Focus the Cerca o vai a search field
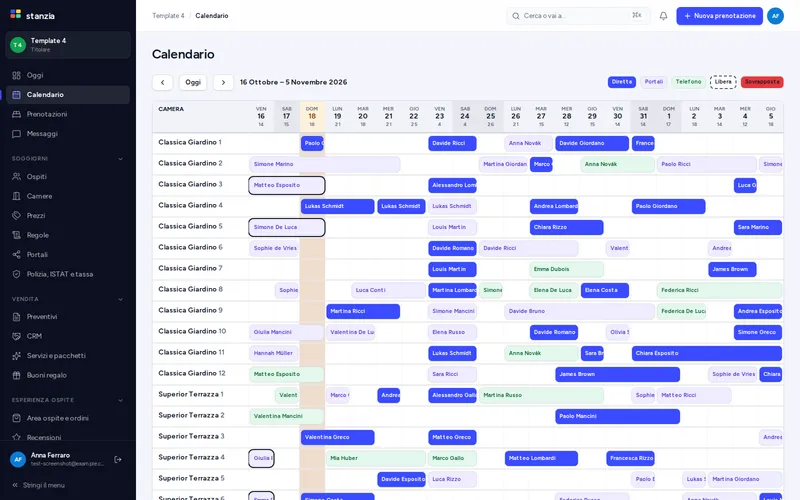 578,16
